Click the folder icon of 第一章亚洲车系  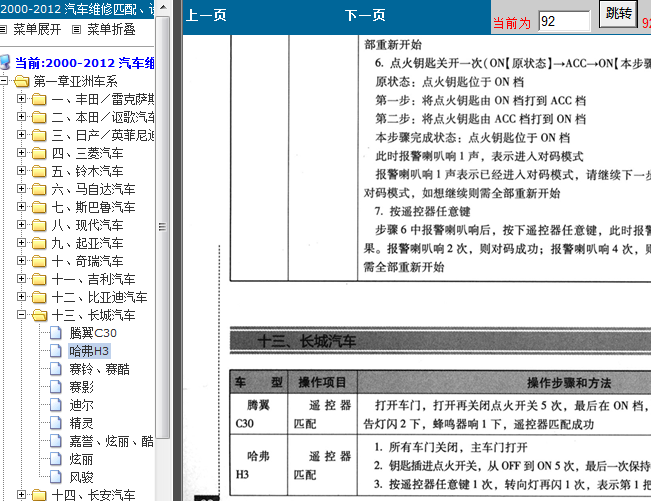point(22,81)
